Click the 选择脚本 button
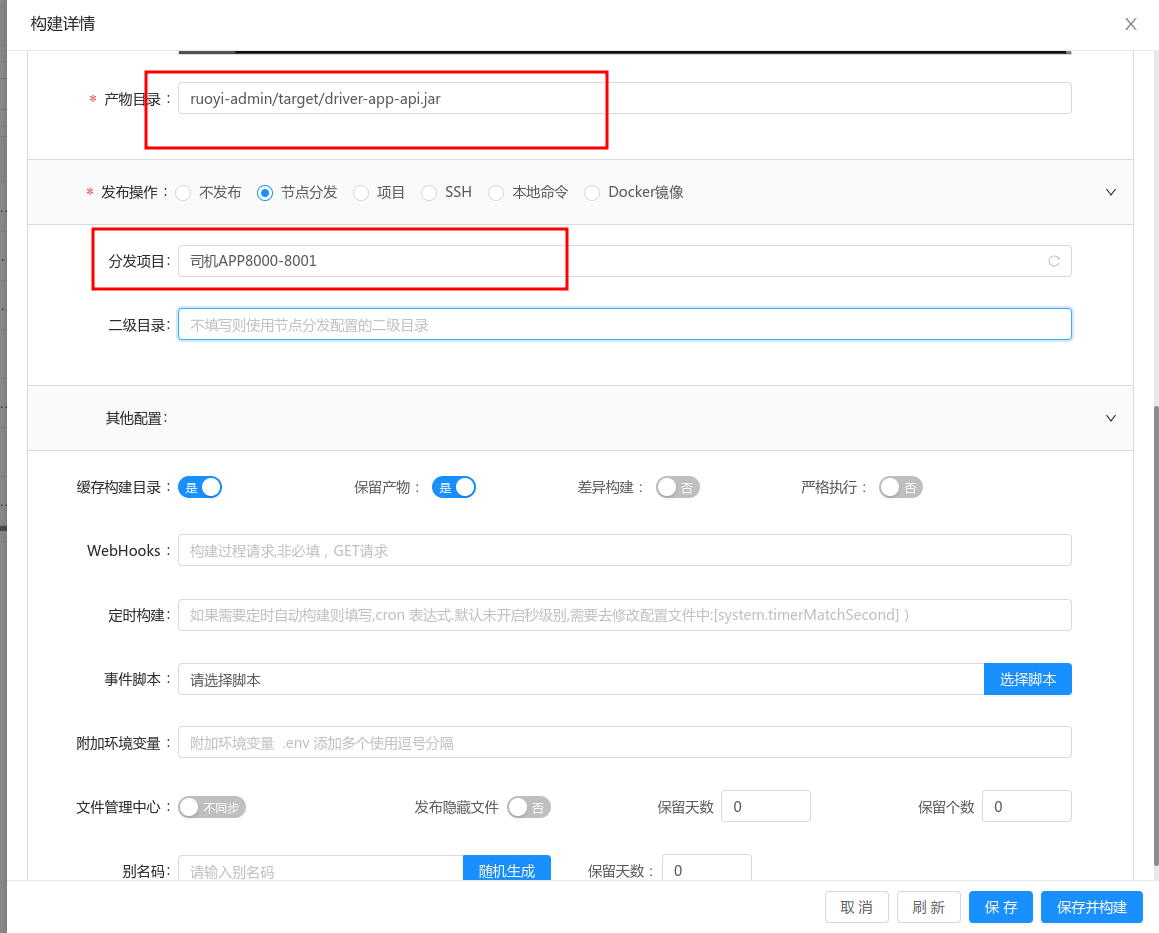 pos(1027,679)
